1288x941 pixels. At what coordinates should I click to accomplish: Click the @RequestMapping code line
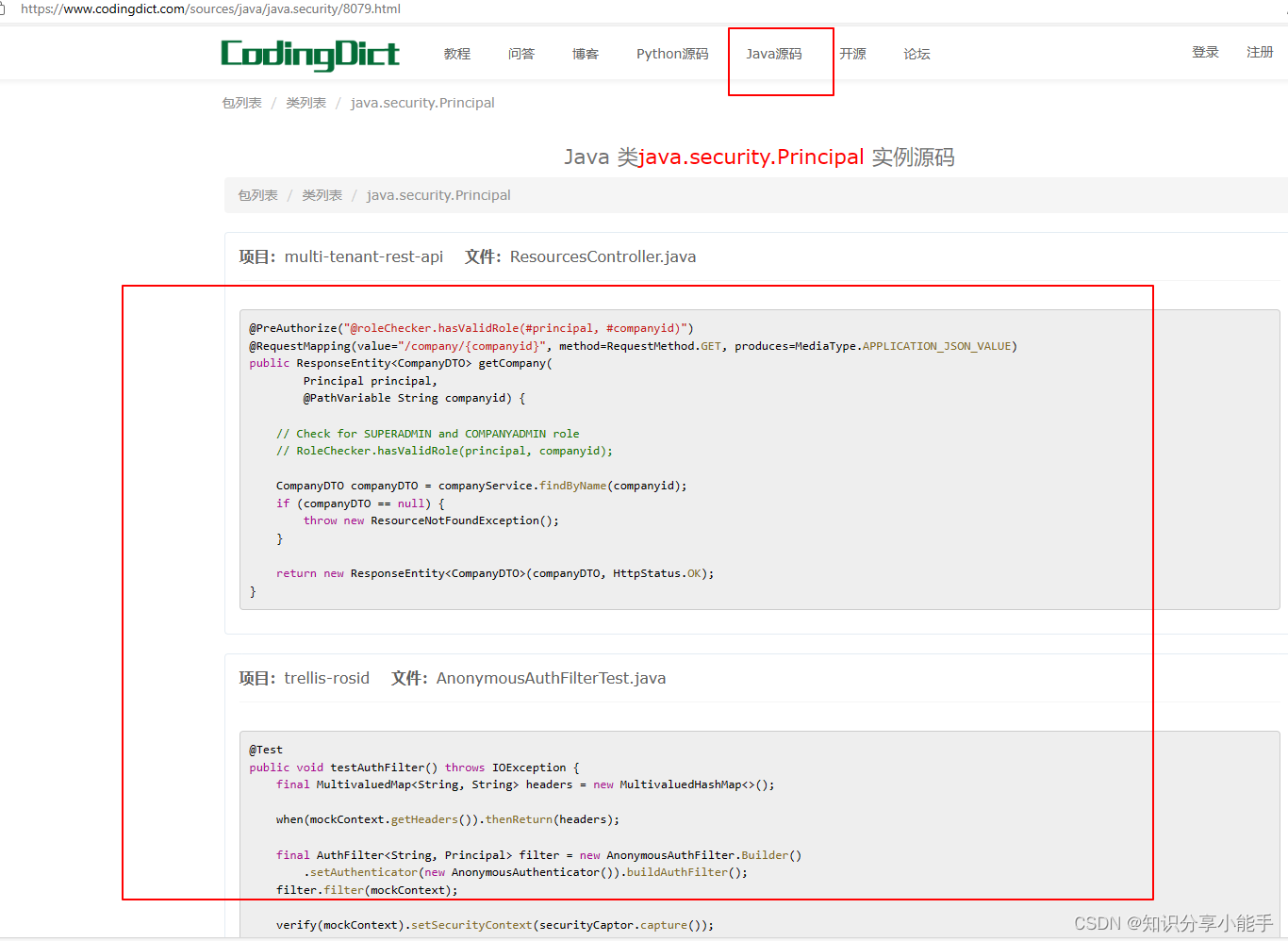[x=633, y=346]
